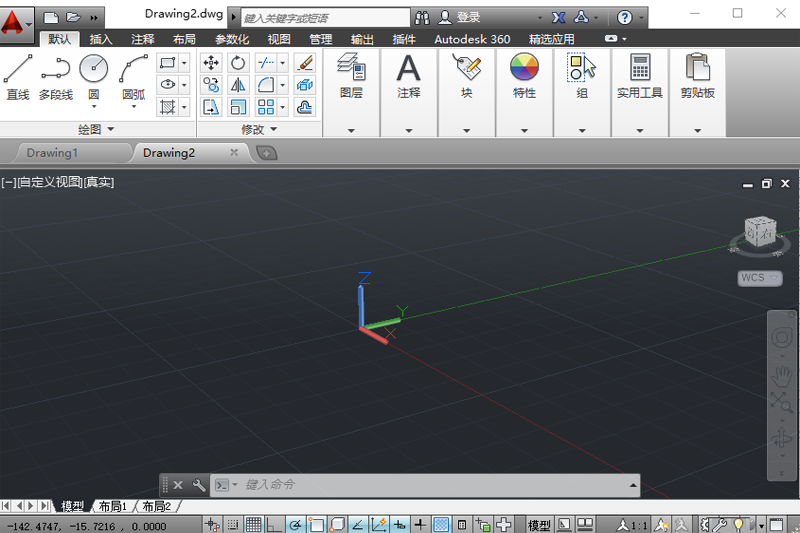Expand the Draw (绘图) panel
The width and height of the screenshot is (800, 533).
(x=96, y=130)
